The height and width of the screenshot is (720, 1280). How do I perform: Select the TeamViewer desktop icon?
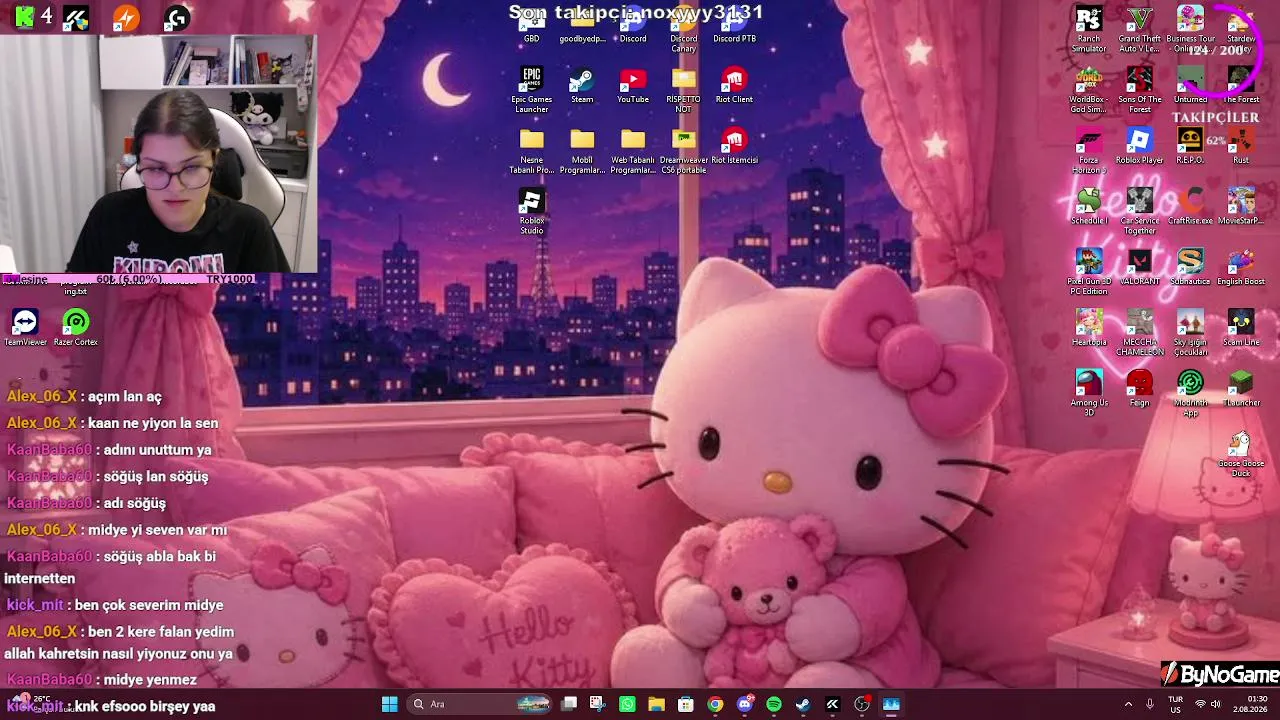[25, 328]
